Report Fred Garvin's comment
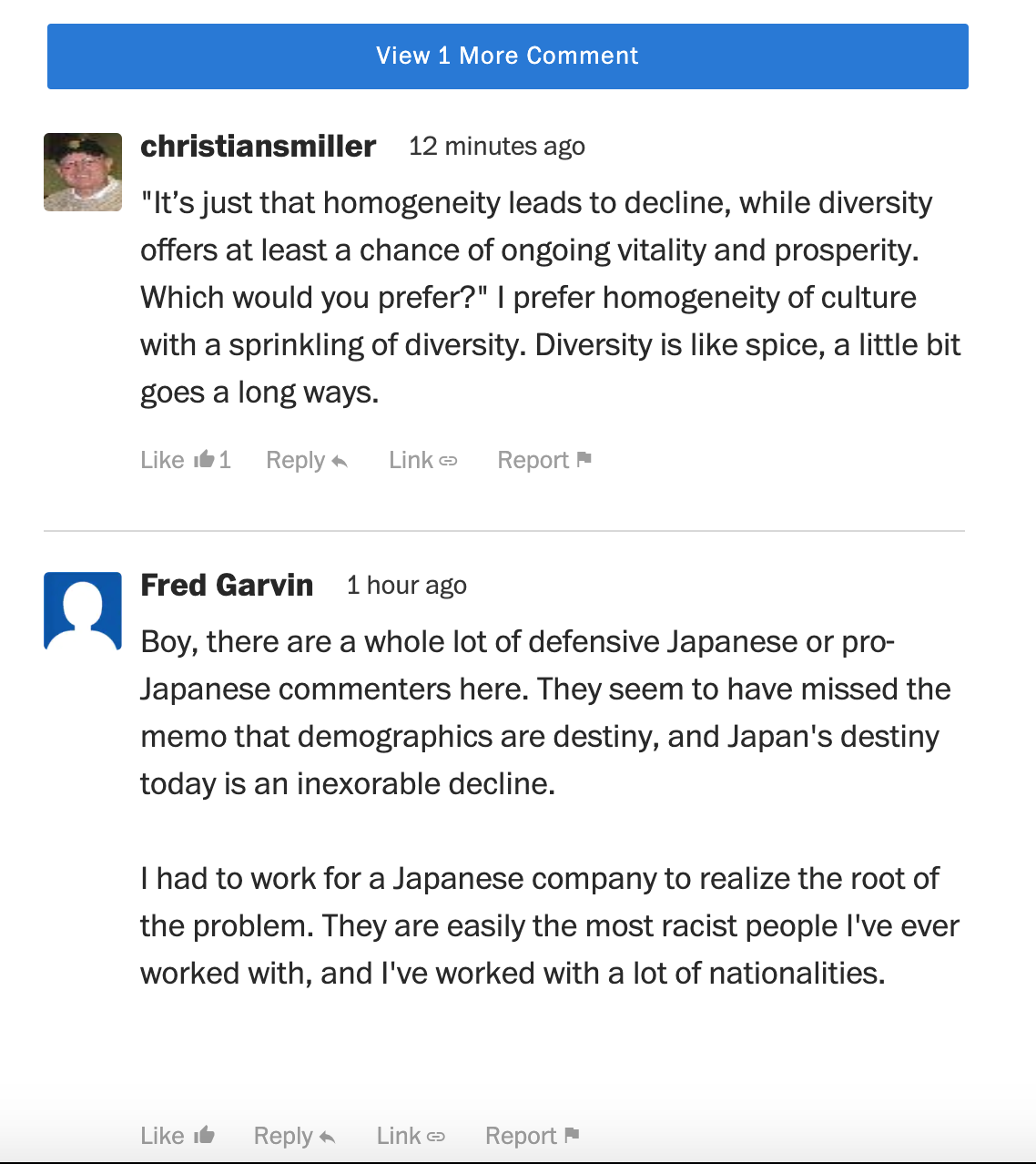1036x1164 pixels. [533, 1136]
